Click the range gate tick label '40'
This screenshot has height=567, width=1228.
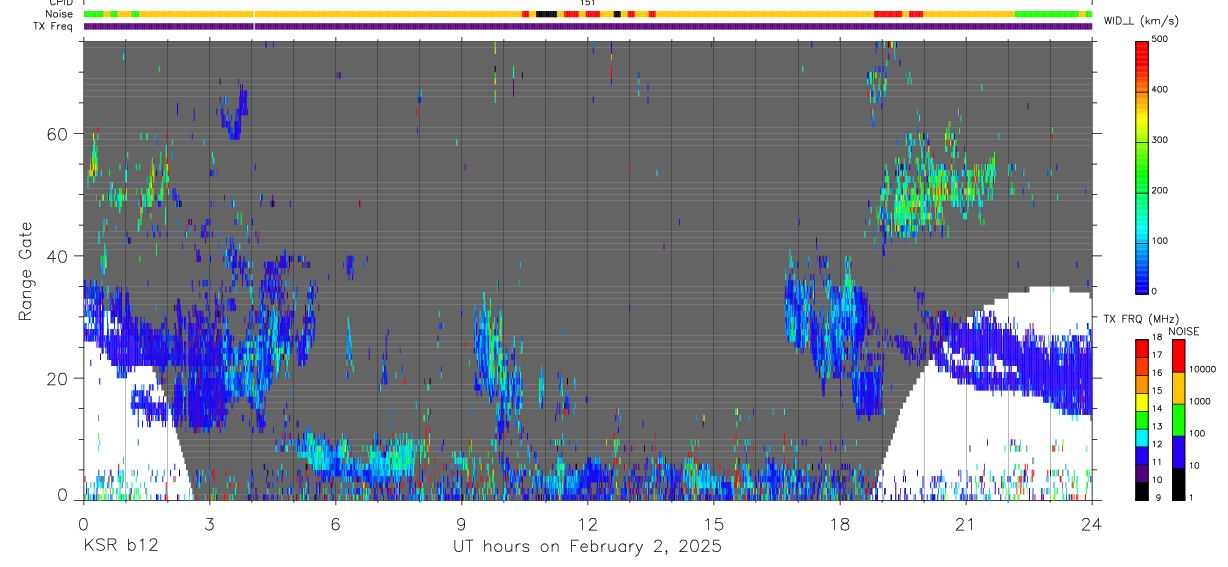58,256
